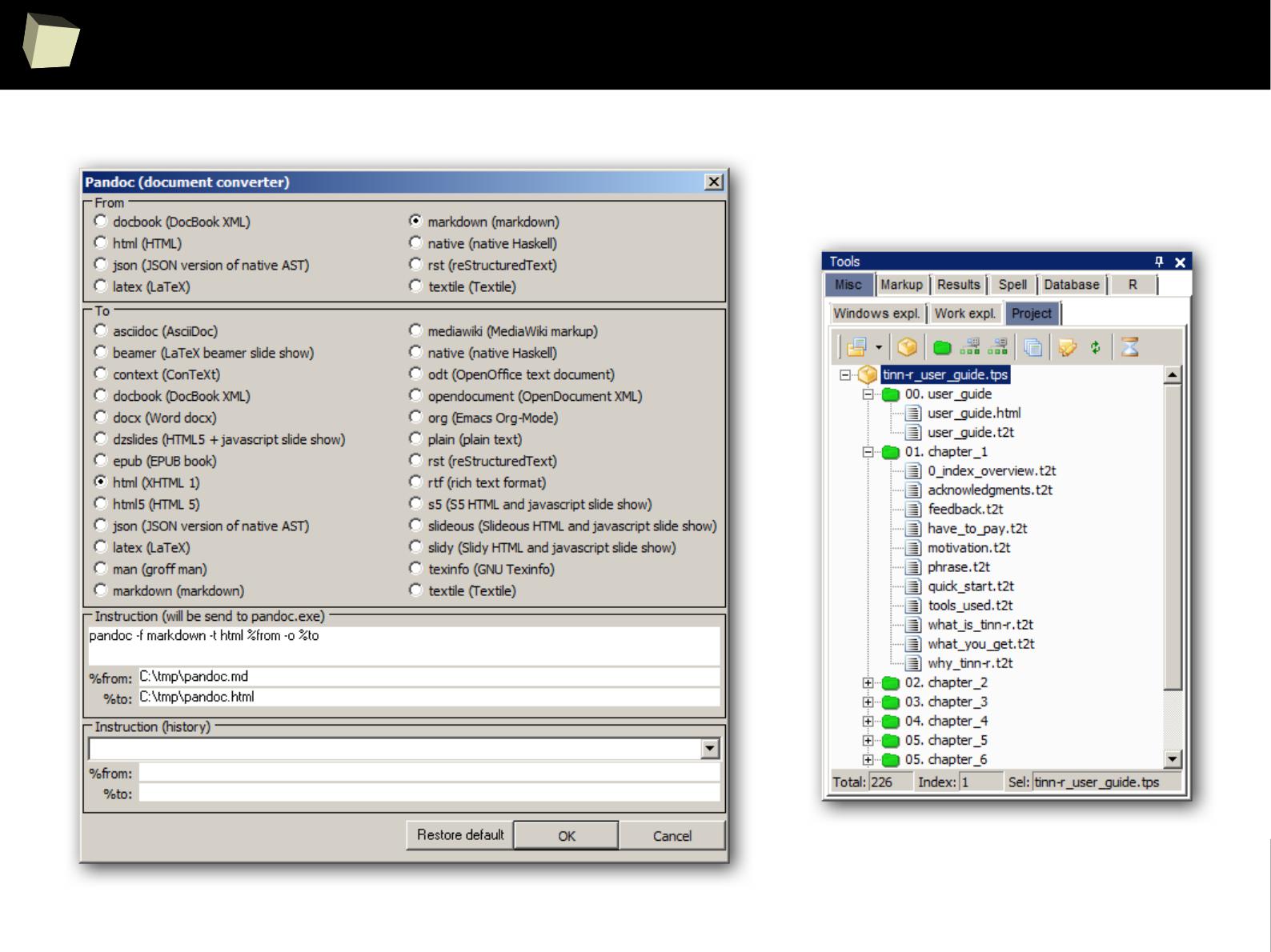Open the Database tab
The height and width of the screenshot is (952, 1271).
(x=1072, y=285)
